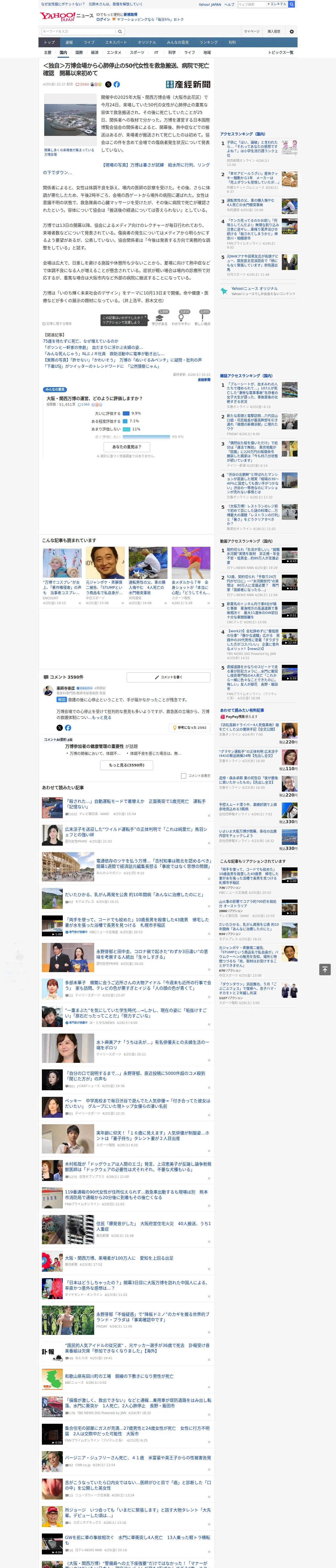The width and height of the screenshot is (336, 1568).
Task: Share the article headline on Facebook
Action: coord(116,85)
